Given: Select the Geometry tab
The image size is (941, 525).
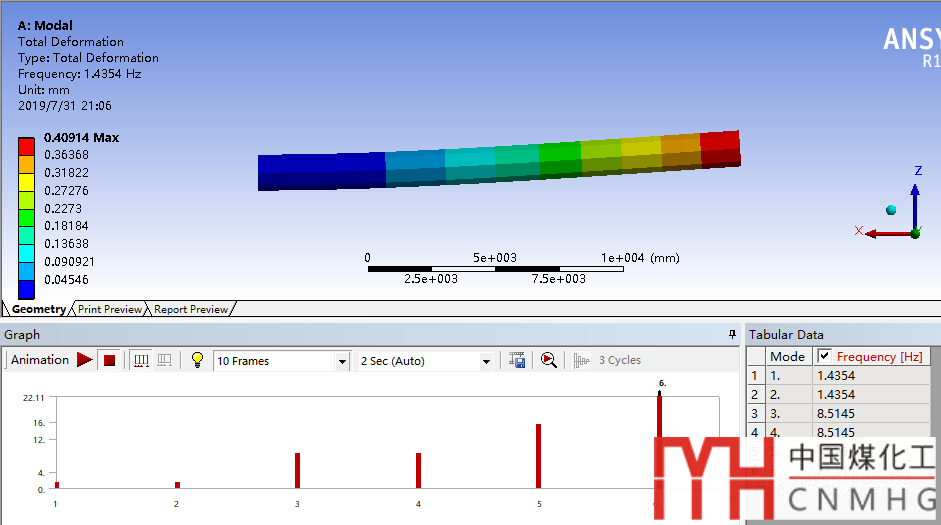Looking at the screenshot, I should [38, 309].
